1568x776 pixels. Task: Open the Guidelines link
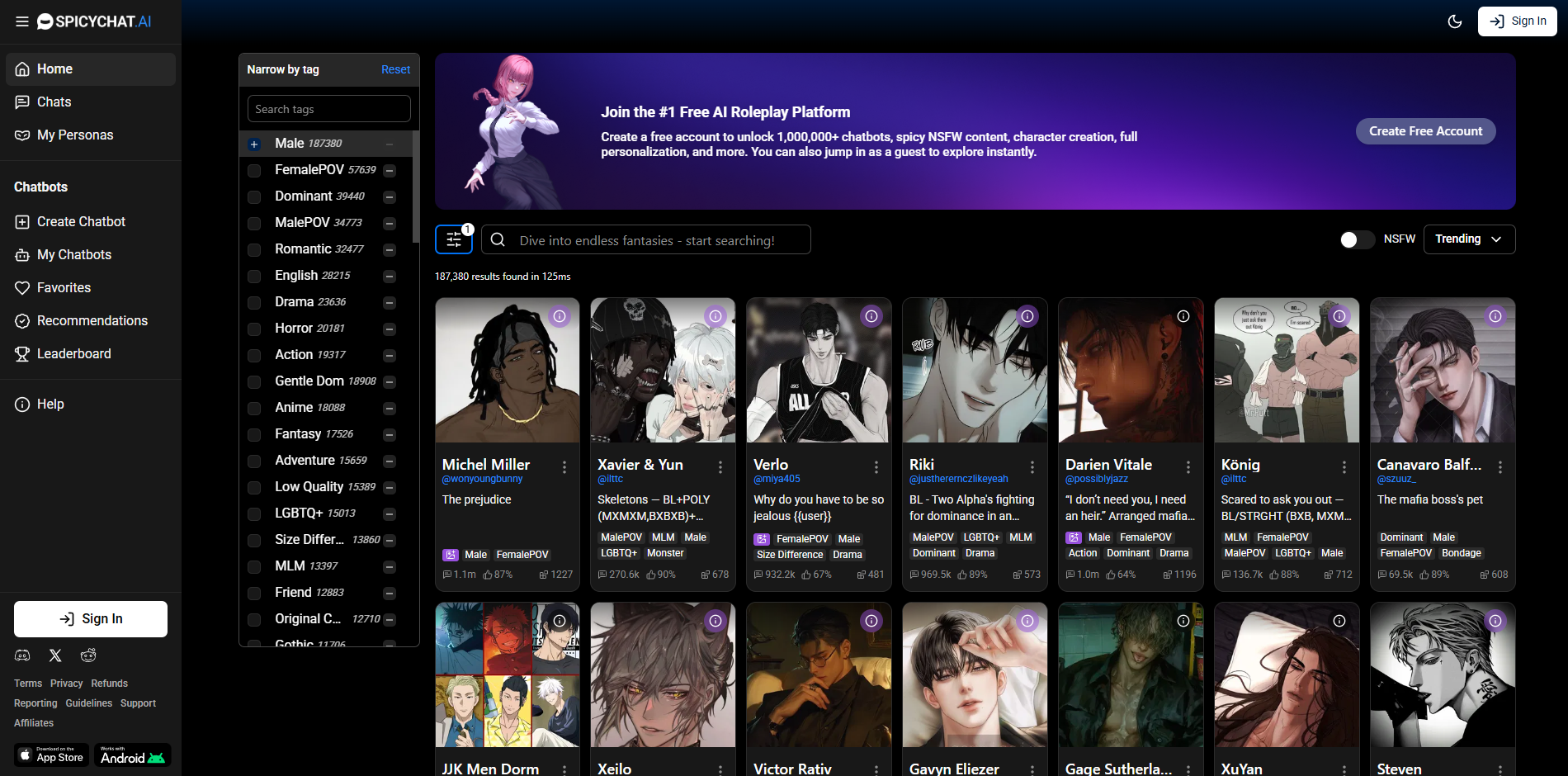(89, 703)
